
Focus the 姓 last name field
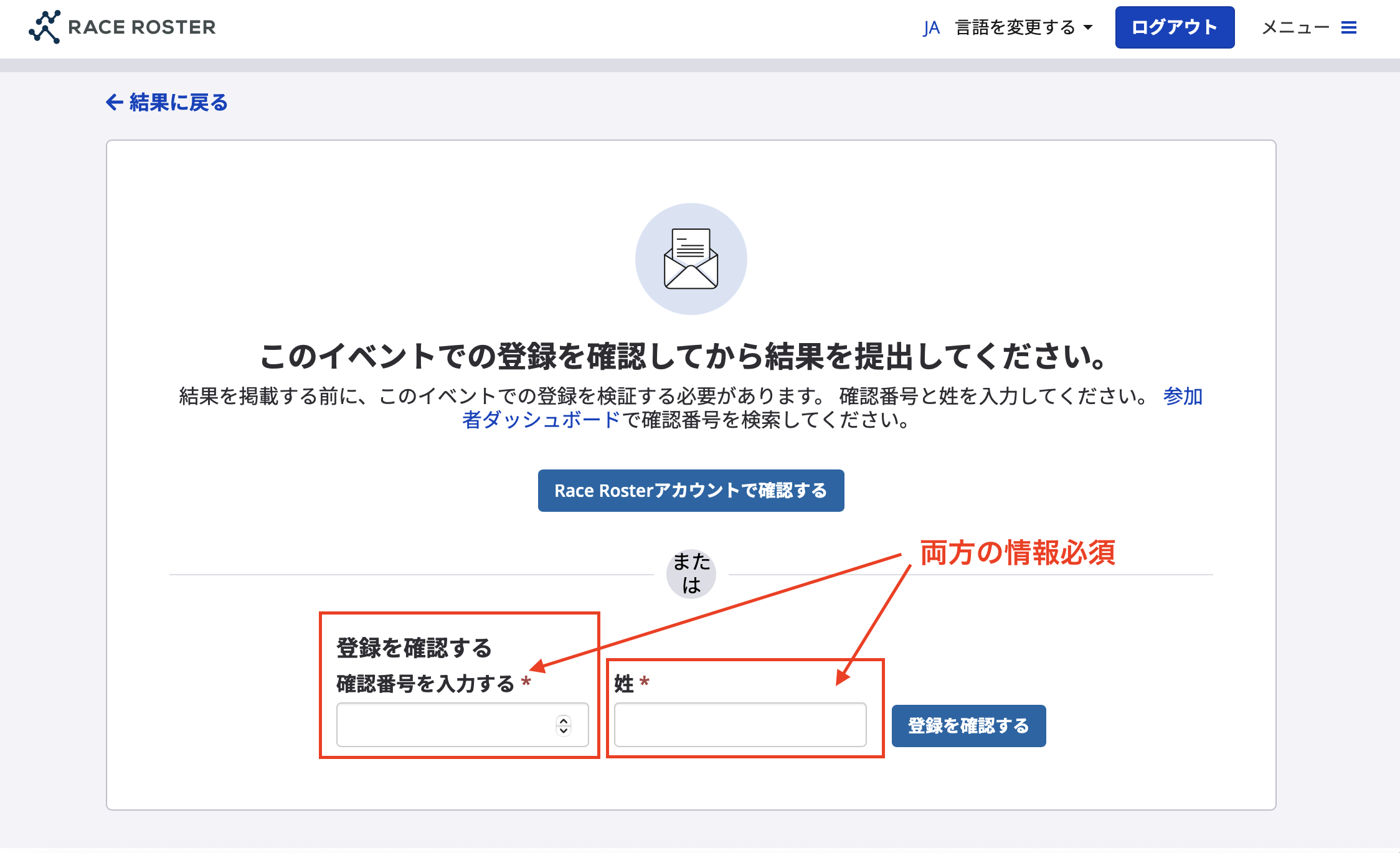click(x=740, y=725)
